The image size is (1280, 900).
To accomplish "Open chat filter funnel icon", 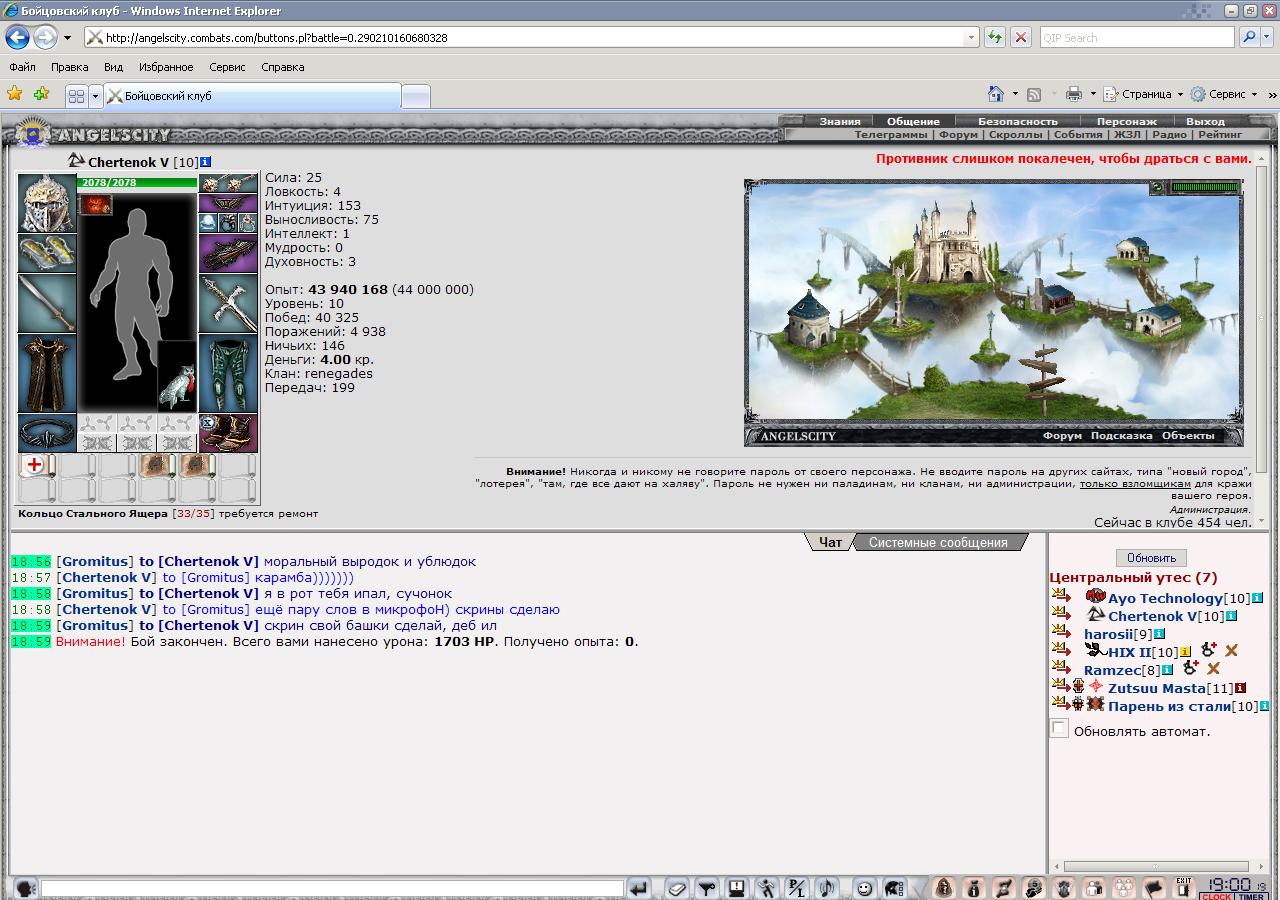I will [708, 888].
